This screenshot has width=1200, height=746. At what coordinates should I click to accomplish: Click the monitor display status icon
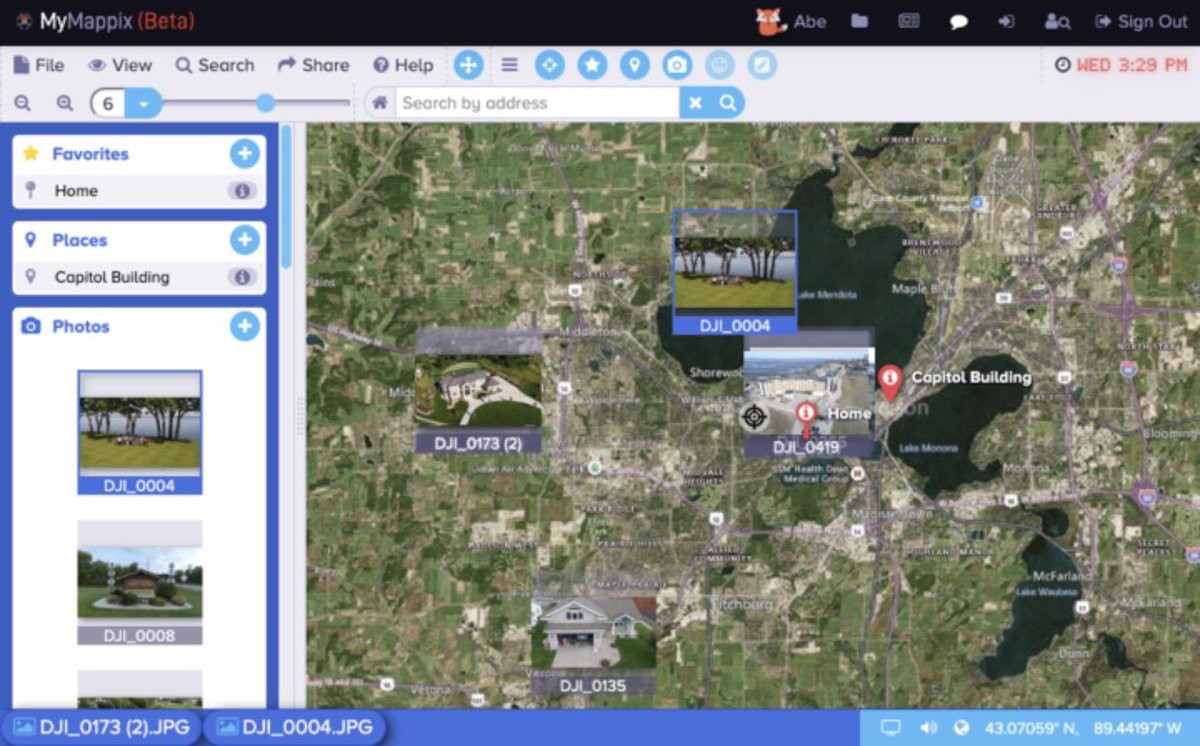tap(890, 728)
